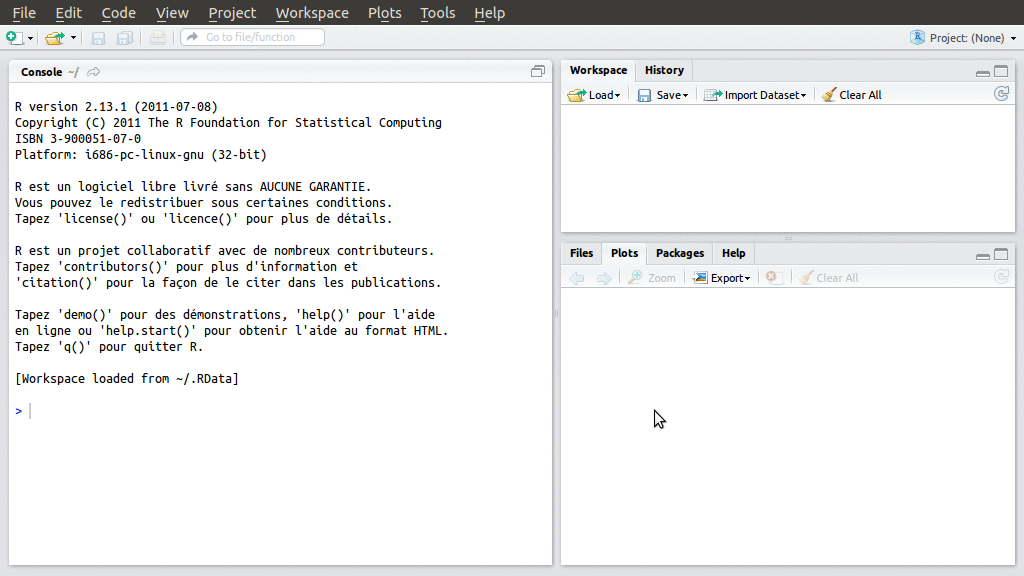Screen dimensions: 1024x576
Task: Open the Import Dataset dropdown
Action: click(755, 95)
